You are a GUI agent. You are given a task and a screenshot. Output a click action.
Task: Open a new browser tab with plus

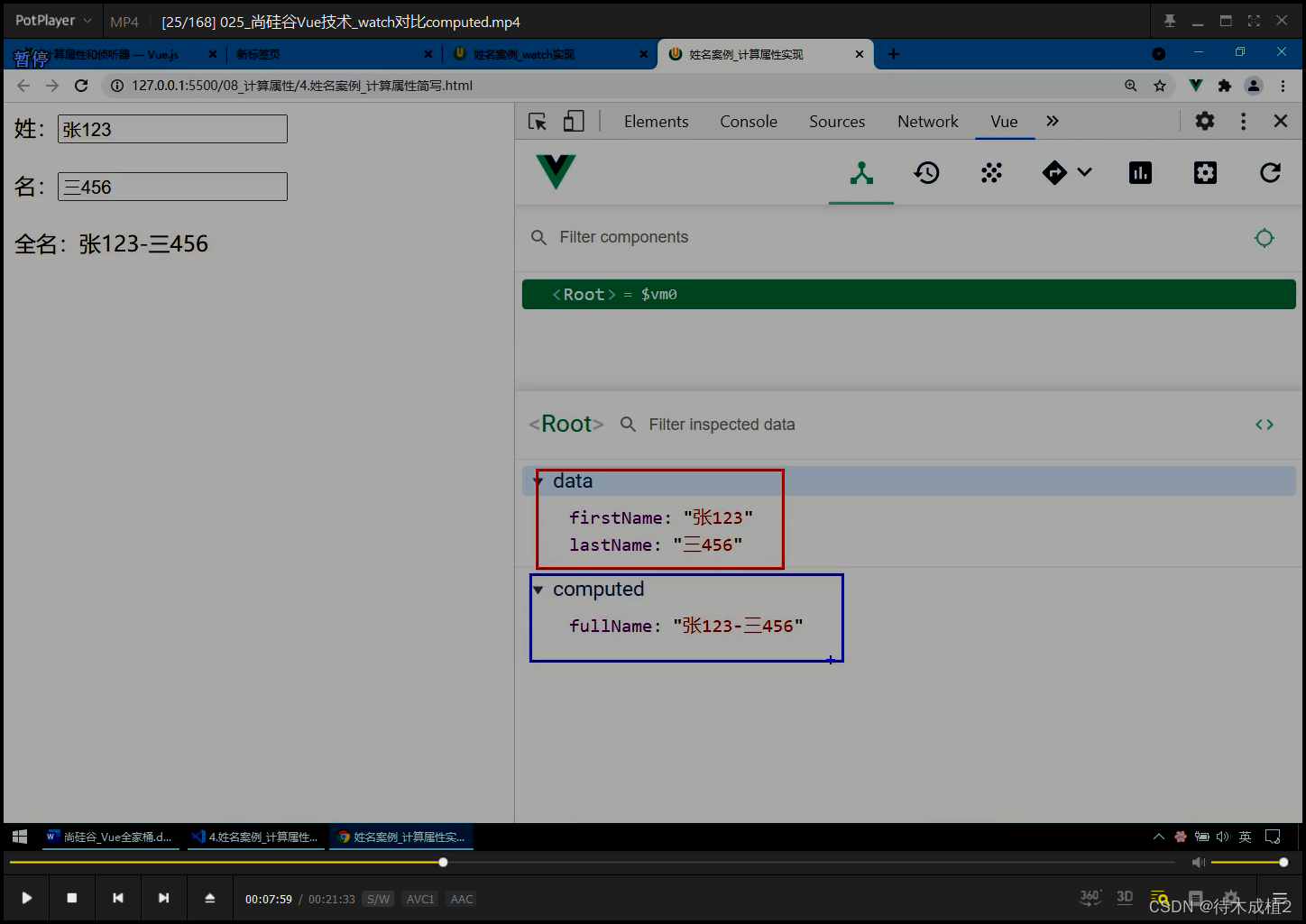pos(894,54)
